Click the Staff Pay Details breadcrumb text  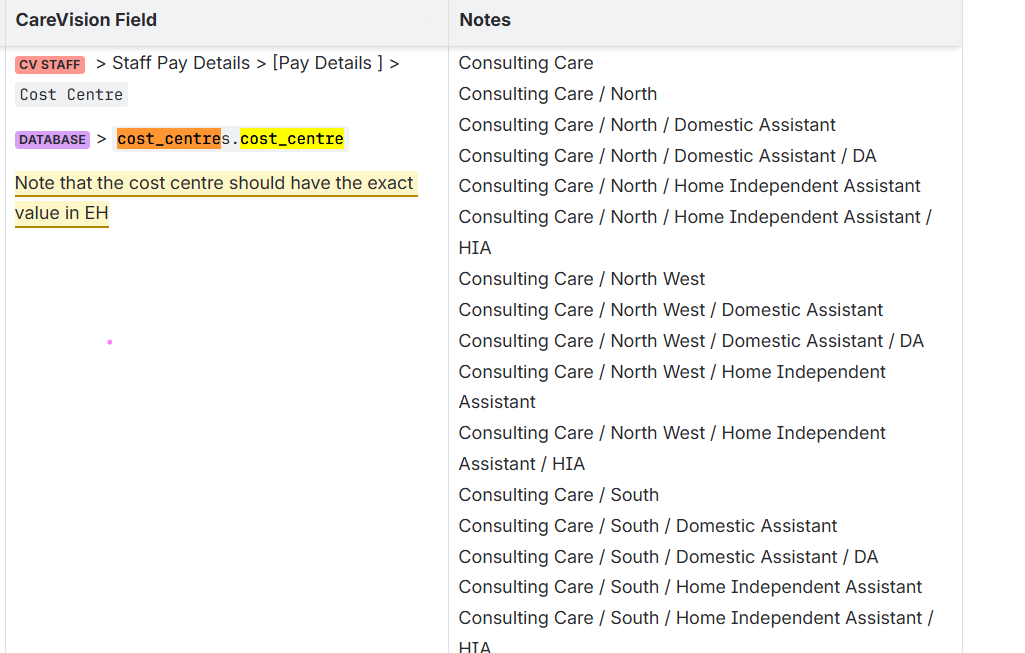point(181,63)
